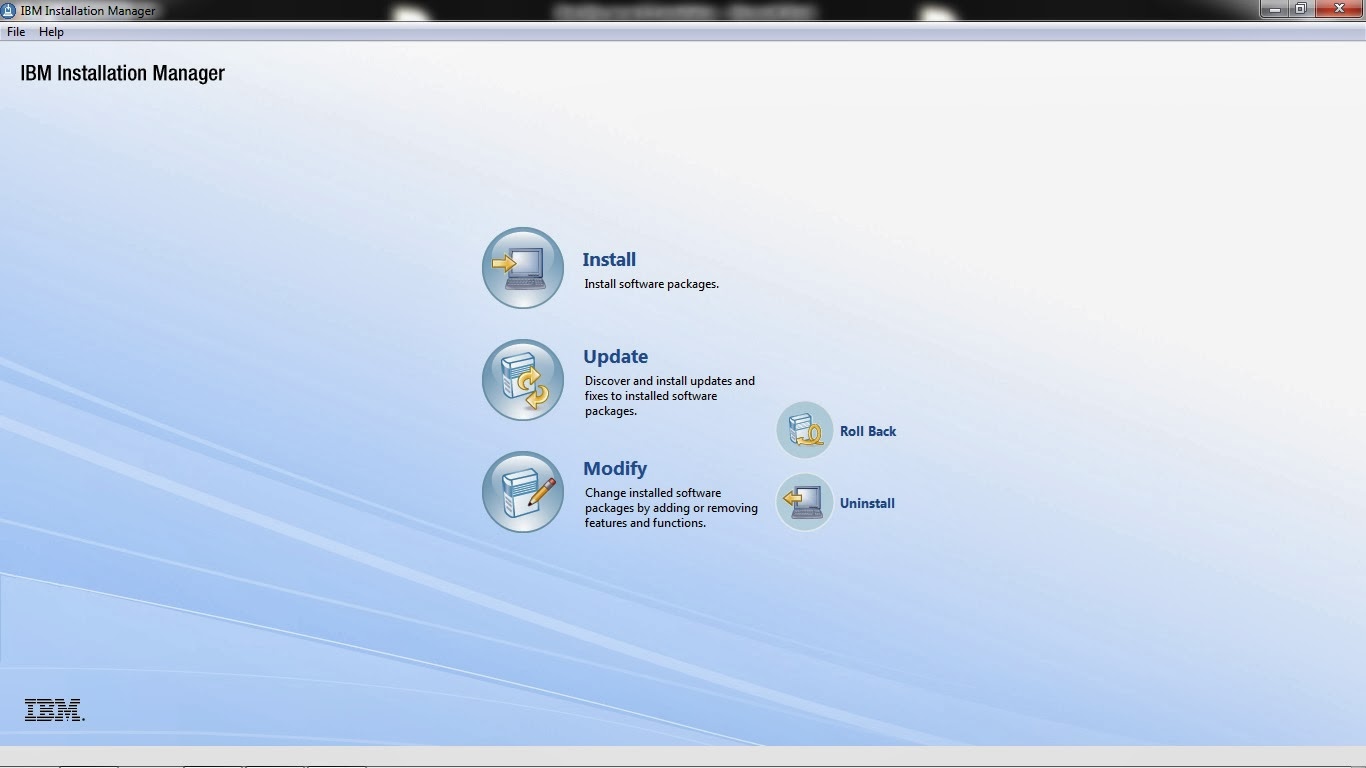Click the IBM logo
This screenshot has height=768, width=1366.
54,710
